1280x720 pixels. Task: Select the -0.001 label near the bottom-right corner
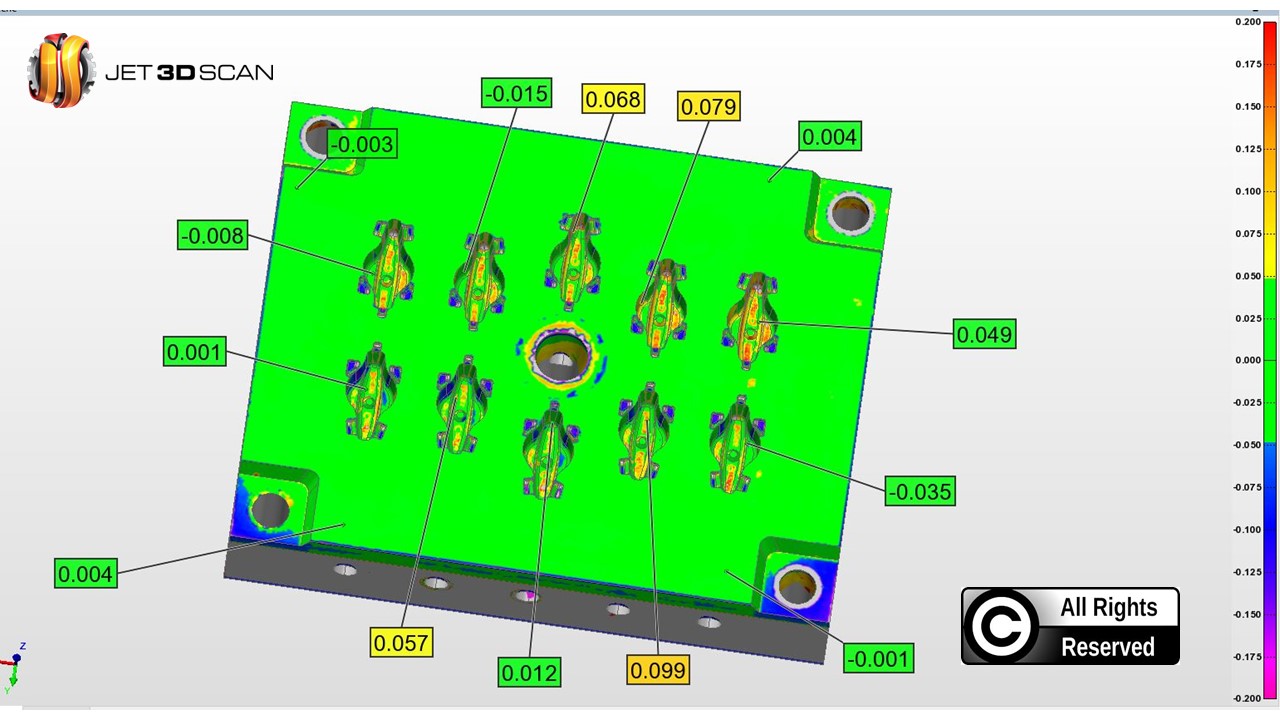pos(878,658)
